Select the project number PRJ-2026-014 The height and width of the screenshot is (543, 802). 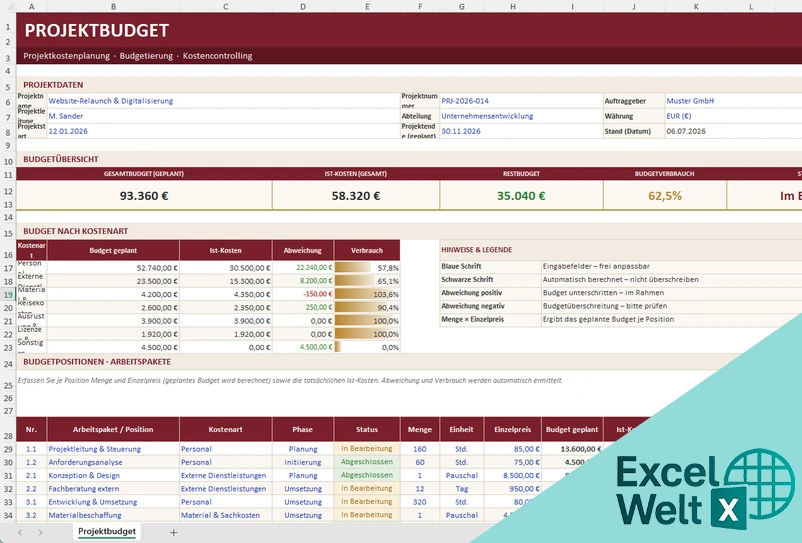click(521, 101)
